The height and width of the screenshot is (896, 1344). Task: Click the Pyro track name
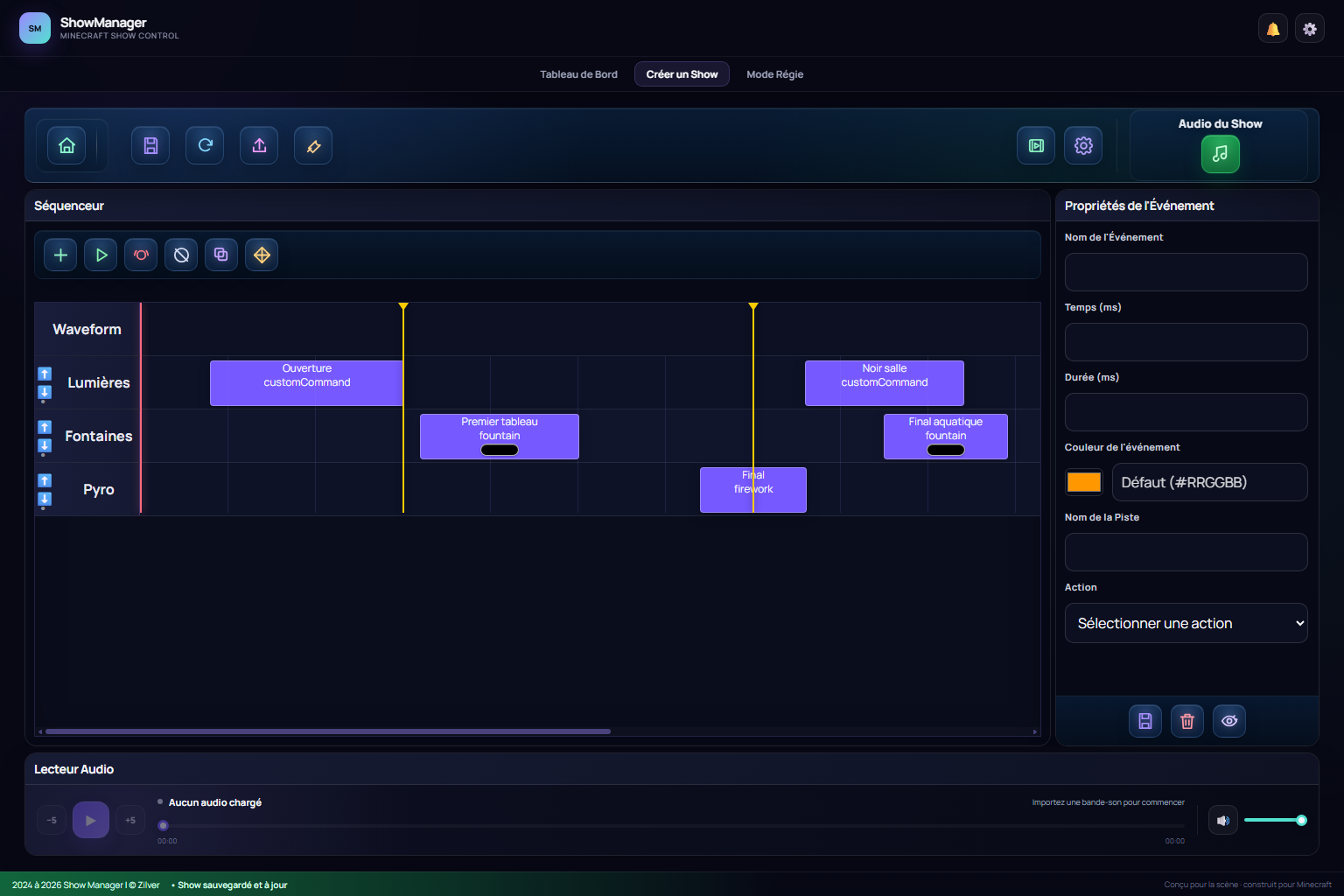click(x=99, y=489)
